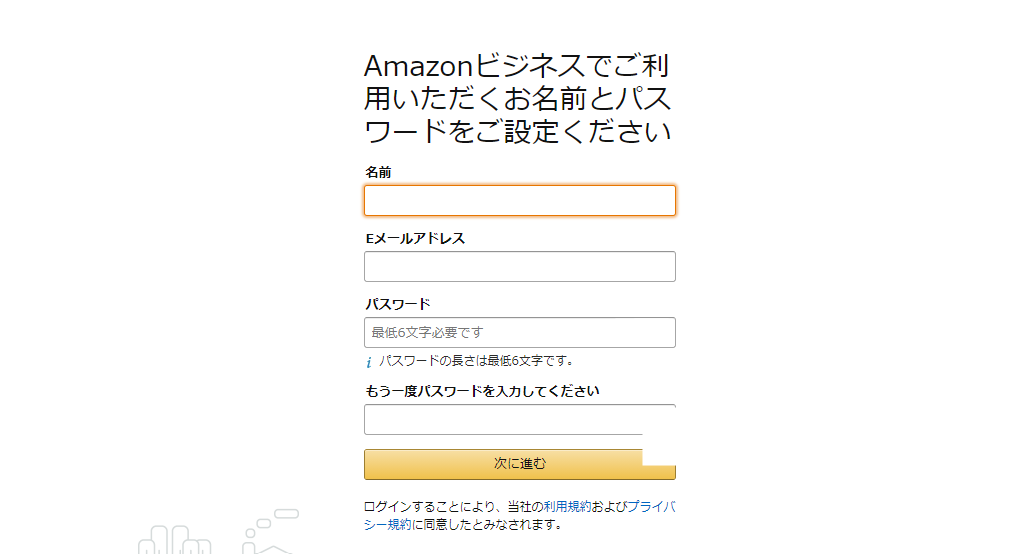Viewport: 1036px width, 554px height.
Task: Click the 名前 field label
Action: tap(378, 172)
